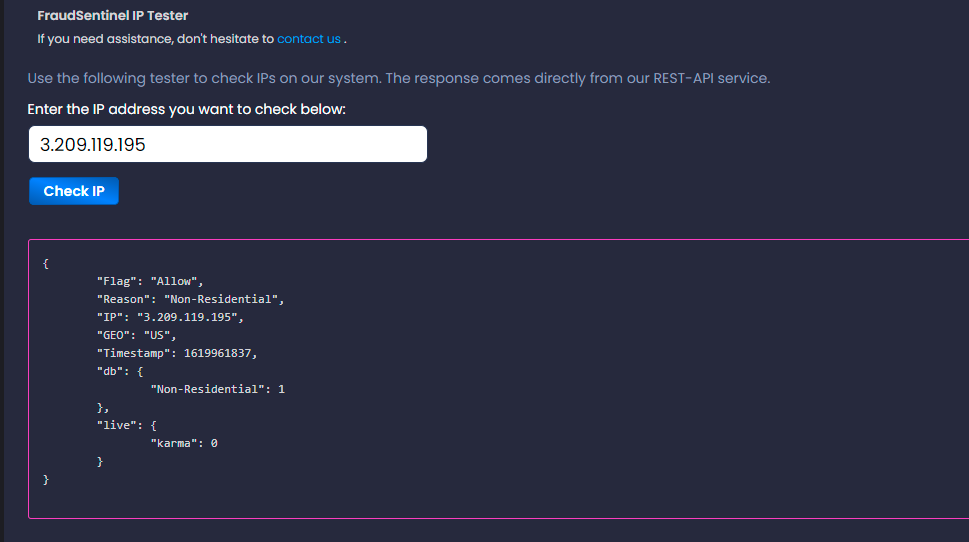This screenshot has width=969, height=542.
Task: Select the "Flag": "Allow" response line
Action: pyautogui.click(x=150, y=281)
